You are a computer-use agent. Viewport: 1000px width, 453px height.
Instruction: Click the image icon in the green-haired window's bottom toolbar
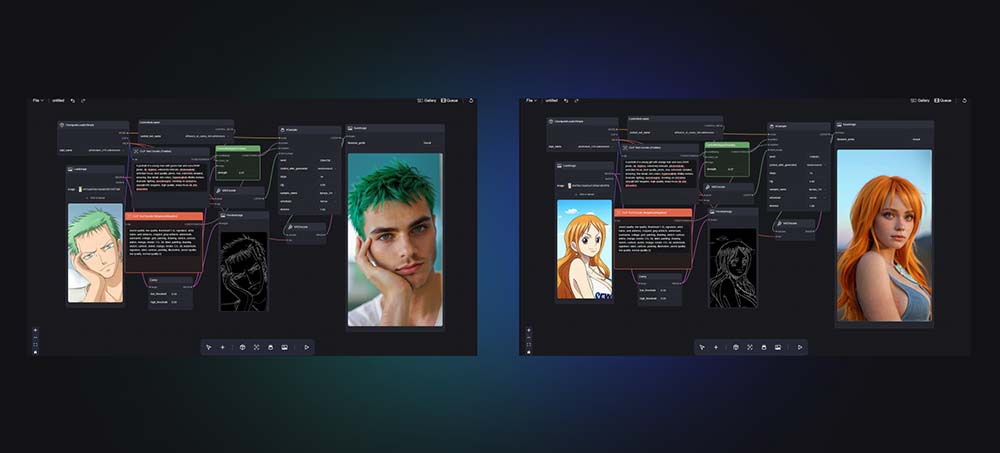285,347
